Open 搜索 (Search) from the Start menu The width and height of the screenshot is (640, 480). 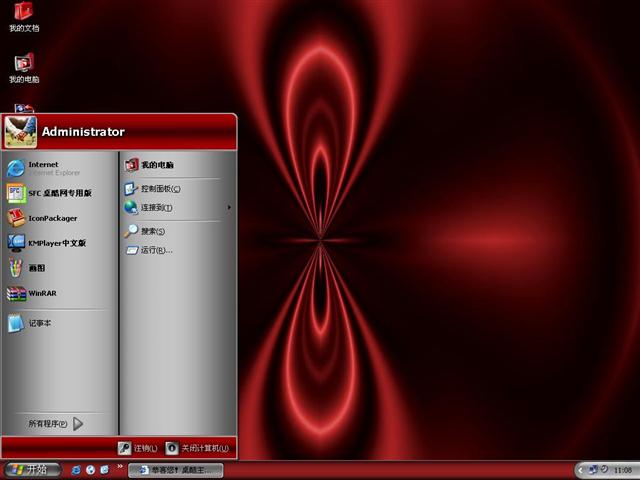coord(152,231)
